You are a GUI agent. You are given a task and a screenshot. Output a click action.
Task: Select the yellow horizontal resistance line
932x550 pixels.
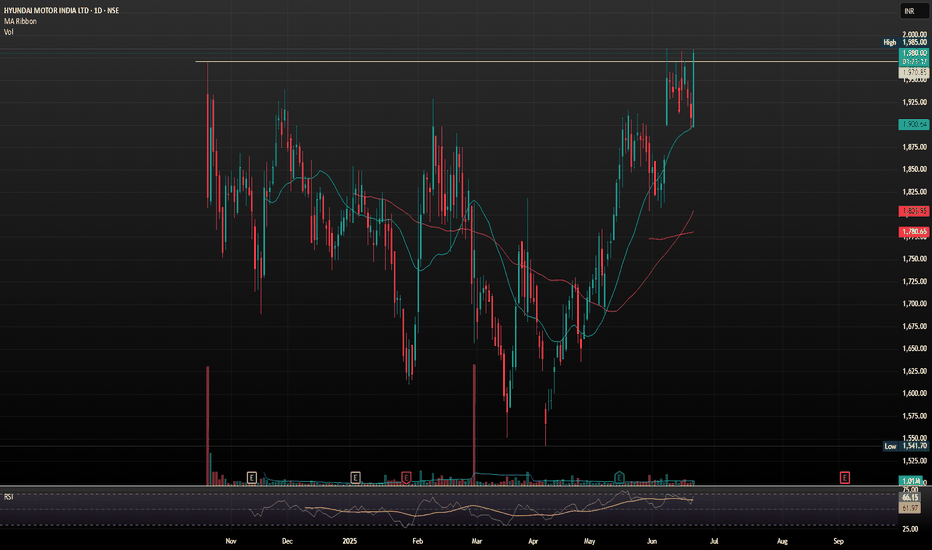546,62
